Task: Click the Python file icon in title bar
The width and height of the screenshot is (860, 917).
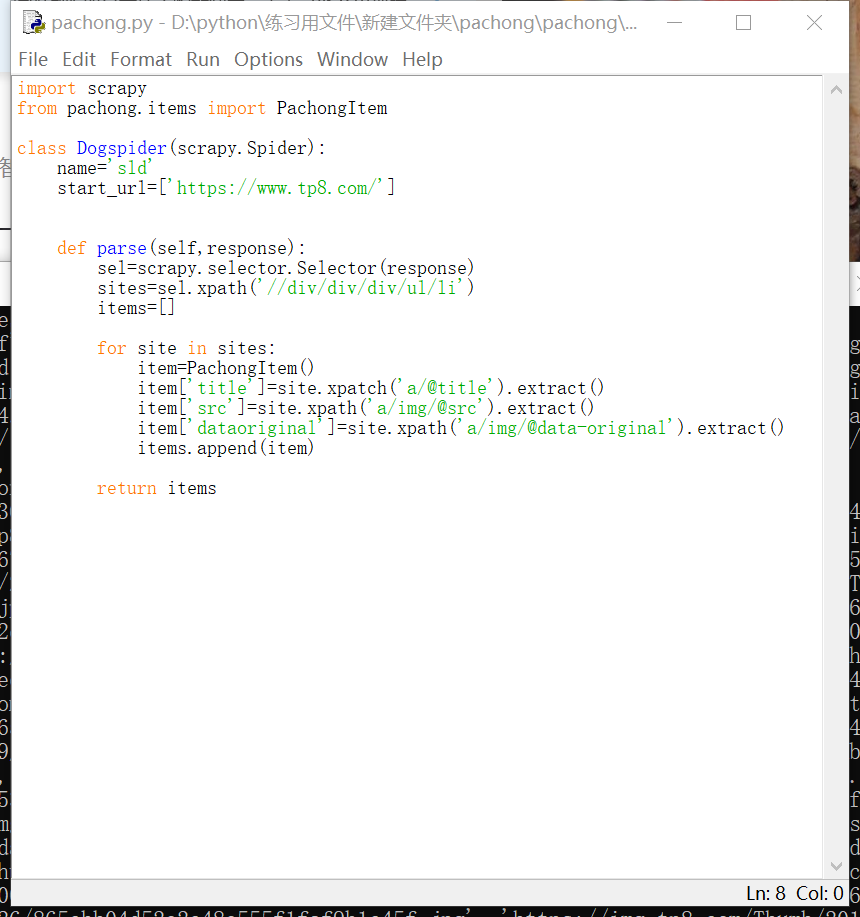Action: 32,22
